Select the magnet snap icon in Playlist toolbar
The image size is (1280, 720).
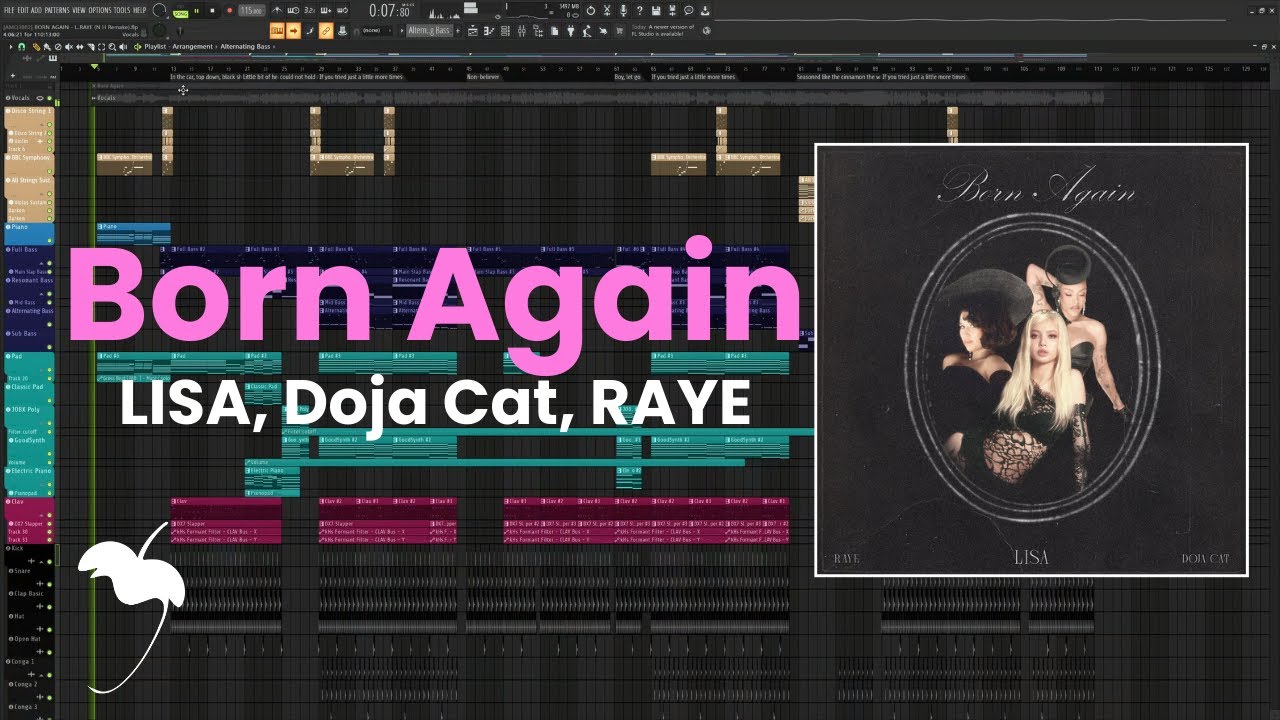pos(22,46)
